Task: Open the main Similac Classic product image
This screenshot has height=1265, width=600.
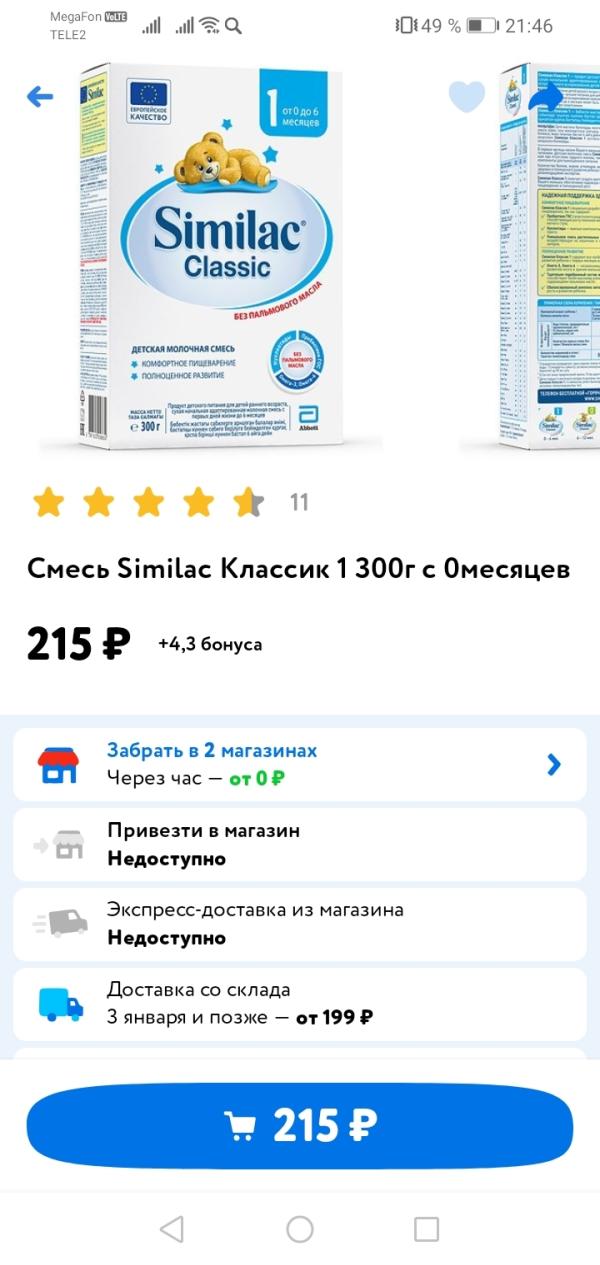Action: tap(213, 256)
